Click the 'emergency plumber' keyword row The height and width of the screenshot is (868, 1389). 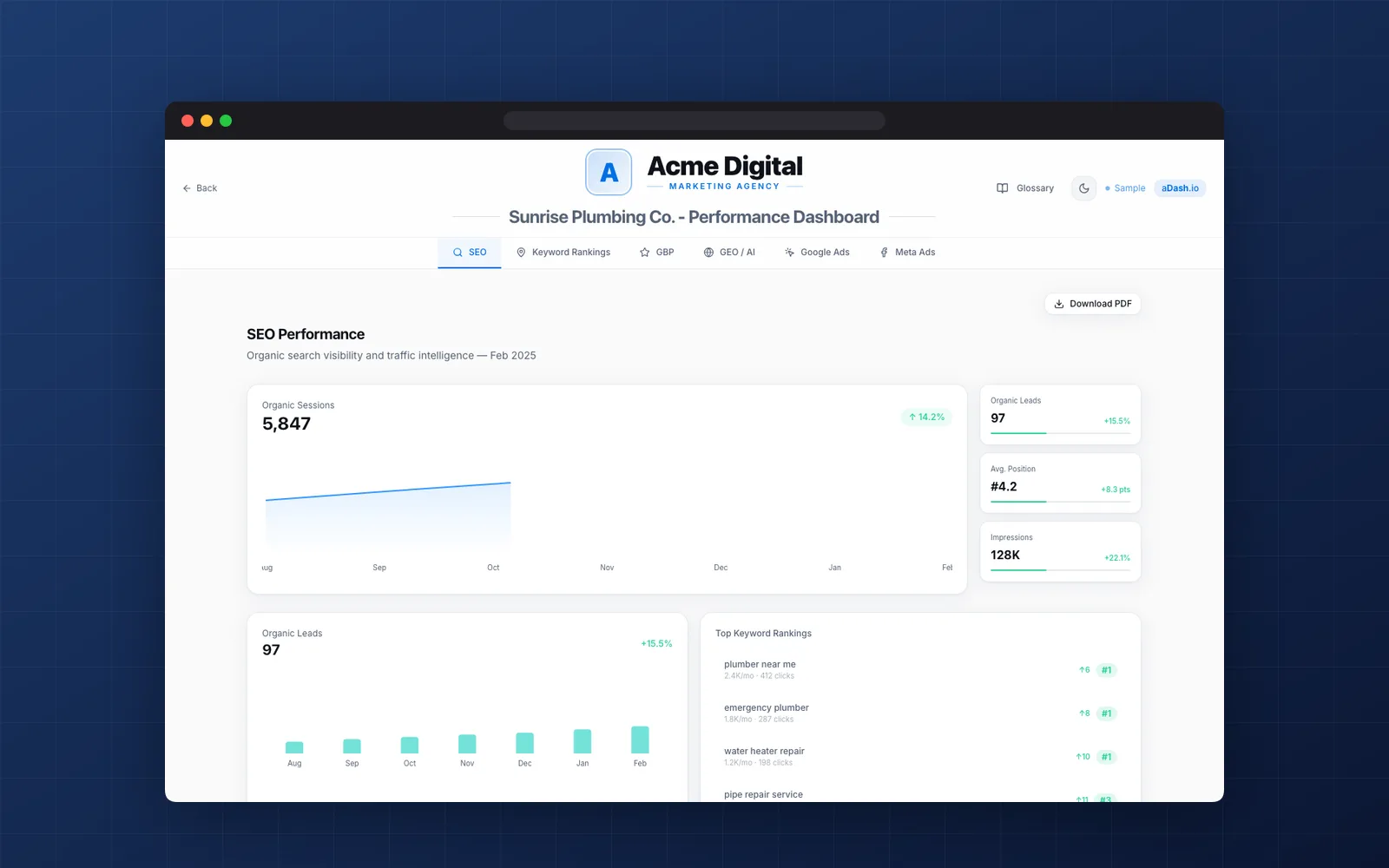[x=920, y=713]
